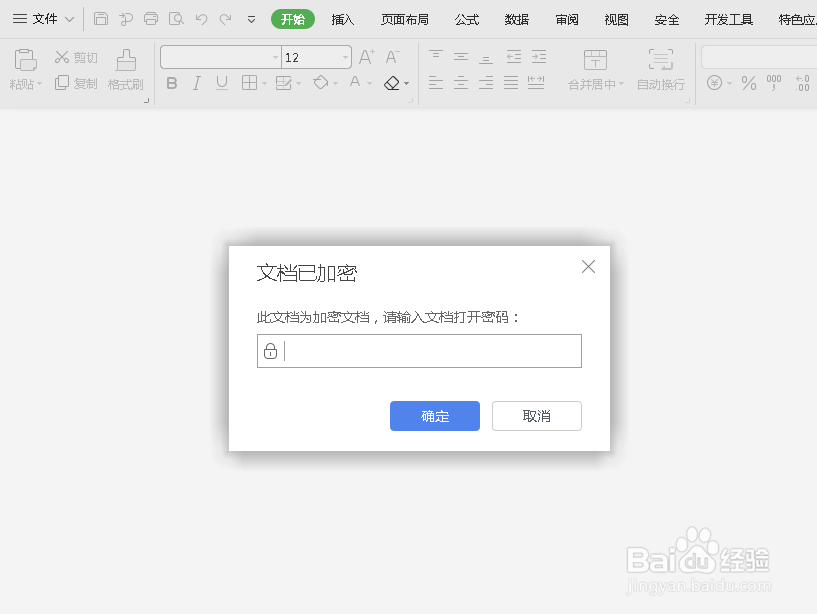
Task: Toggle center alignment
Action: pyautogui.click(x=461, y=84)
